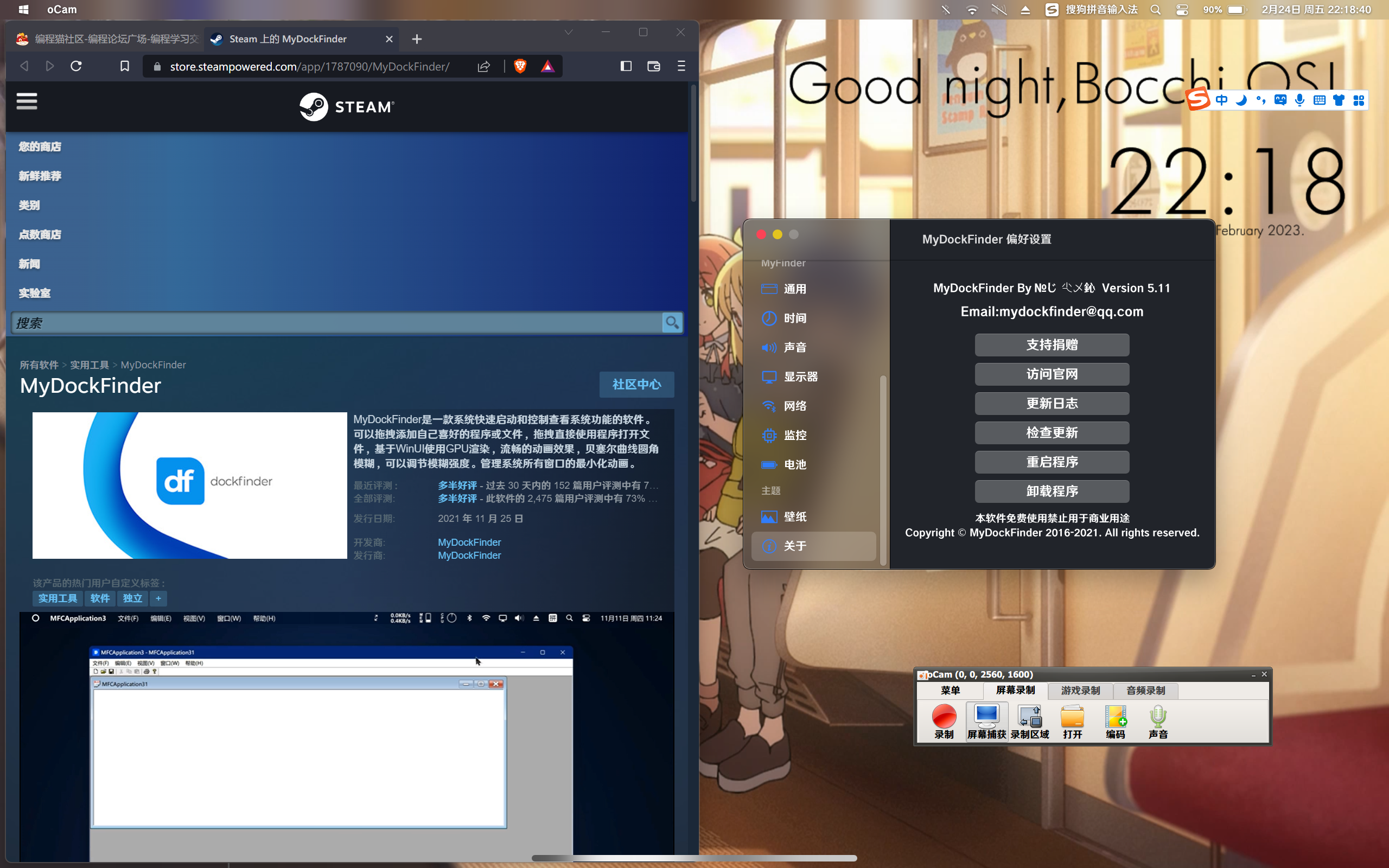
Task: Click oCam 声音 microphone icon
Action: [1158, 722]
